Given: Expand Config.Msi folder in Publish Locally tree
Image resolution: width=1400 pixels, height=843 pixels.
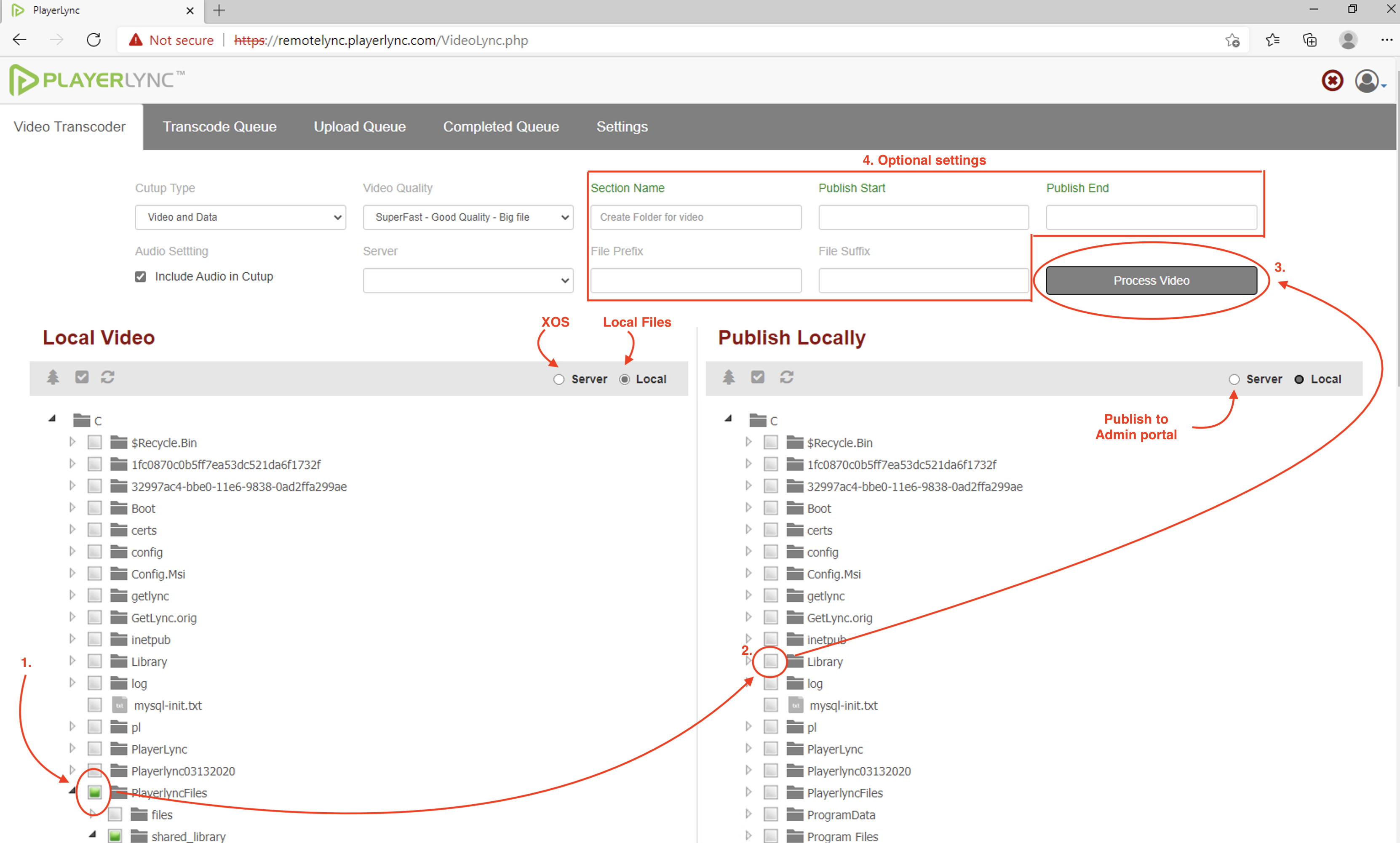Looking at the screenshot, I should 748,573.
